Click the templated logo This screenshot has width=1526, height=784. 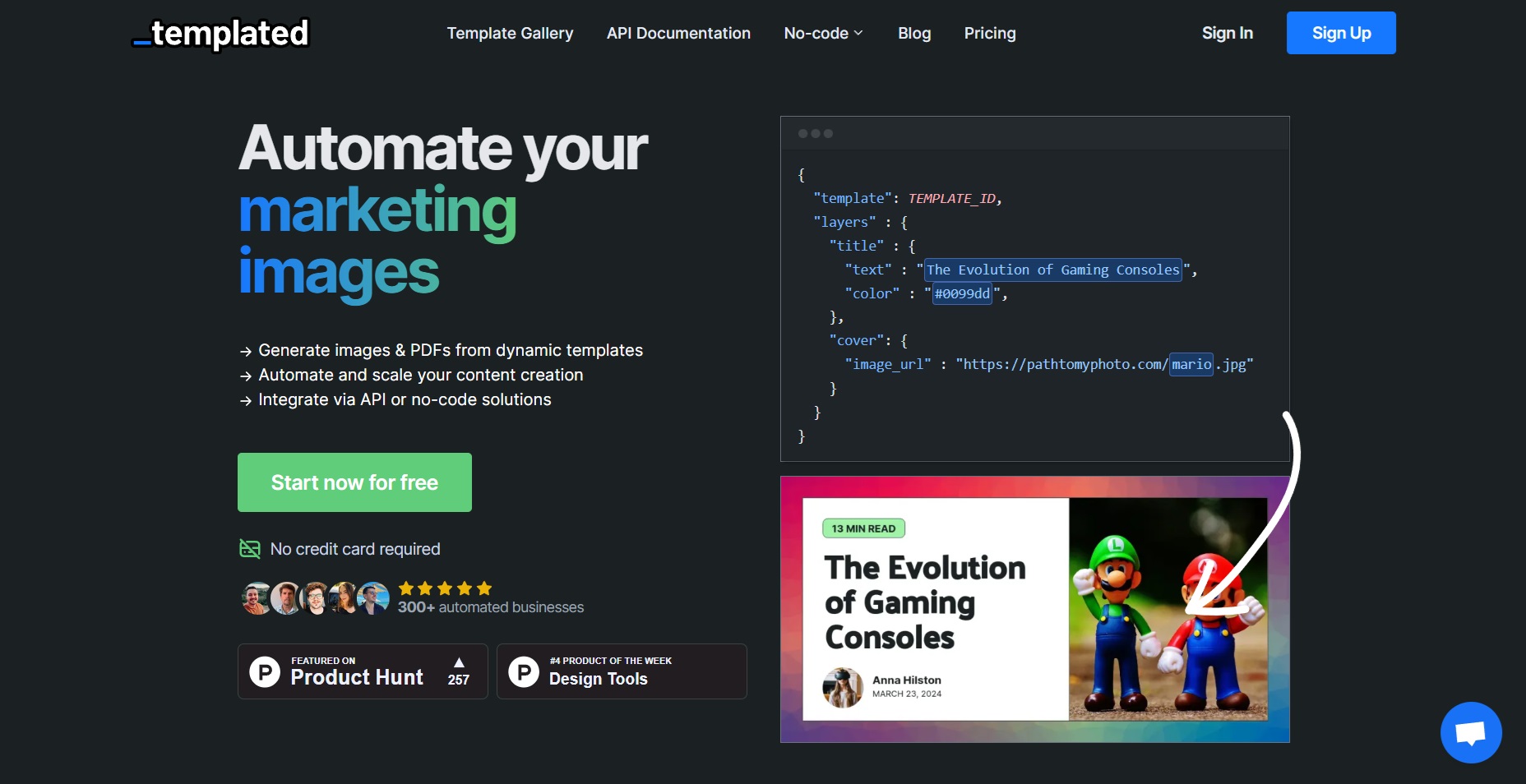tap(220, 34)
